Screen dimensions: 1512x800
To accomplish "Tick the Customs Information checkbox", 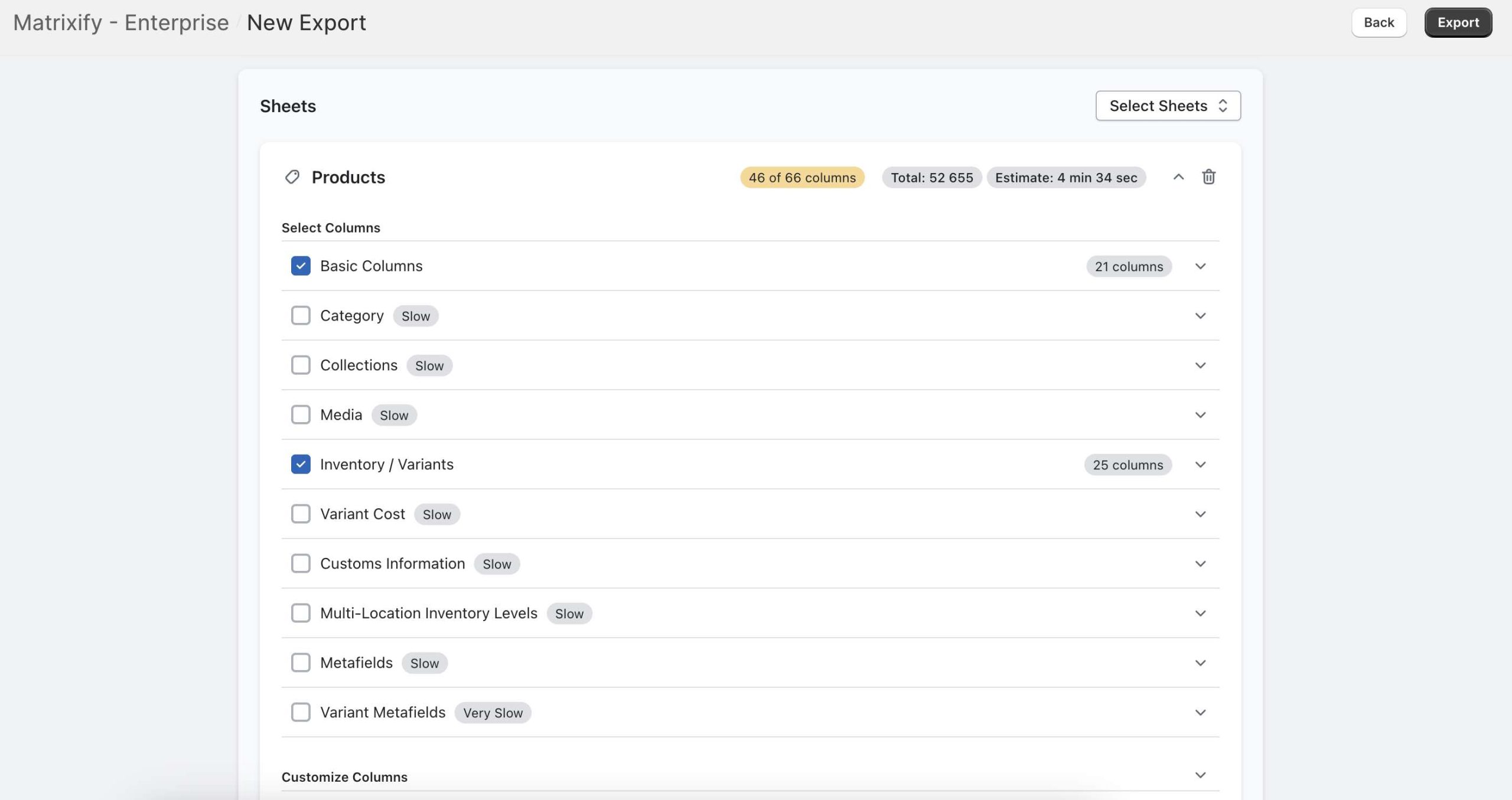I will pos(301,563).
